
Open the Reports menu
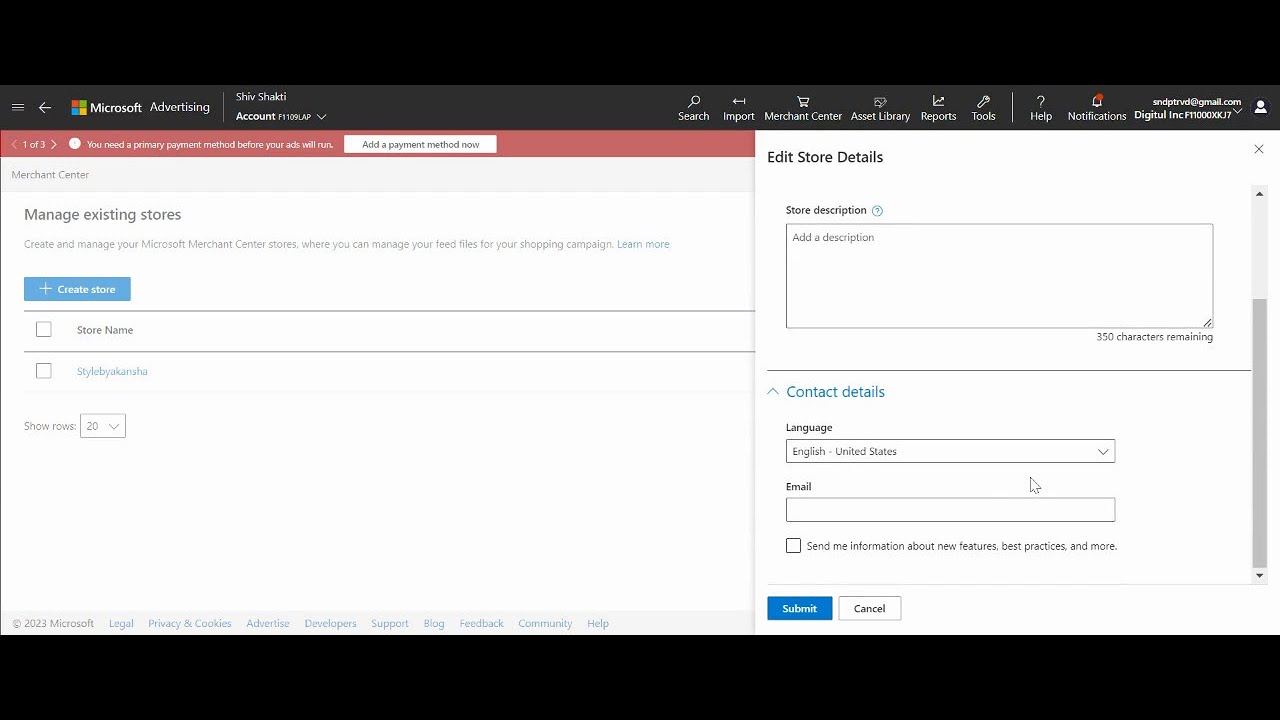click(x=938, y=108)
